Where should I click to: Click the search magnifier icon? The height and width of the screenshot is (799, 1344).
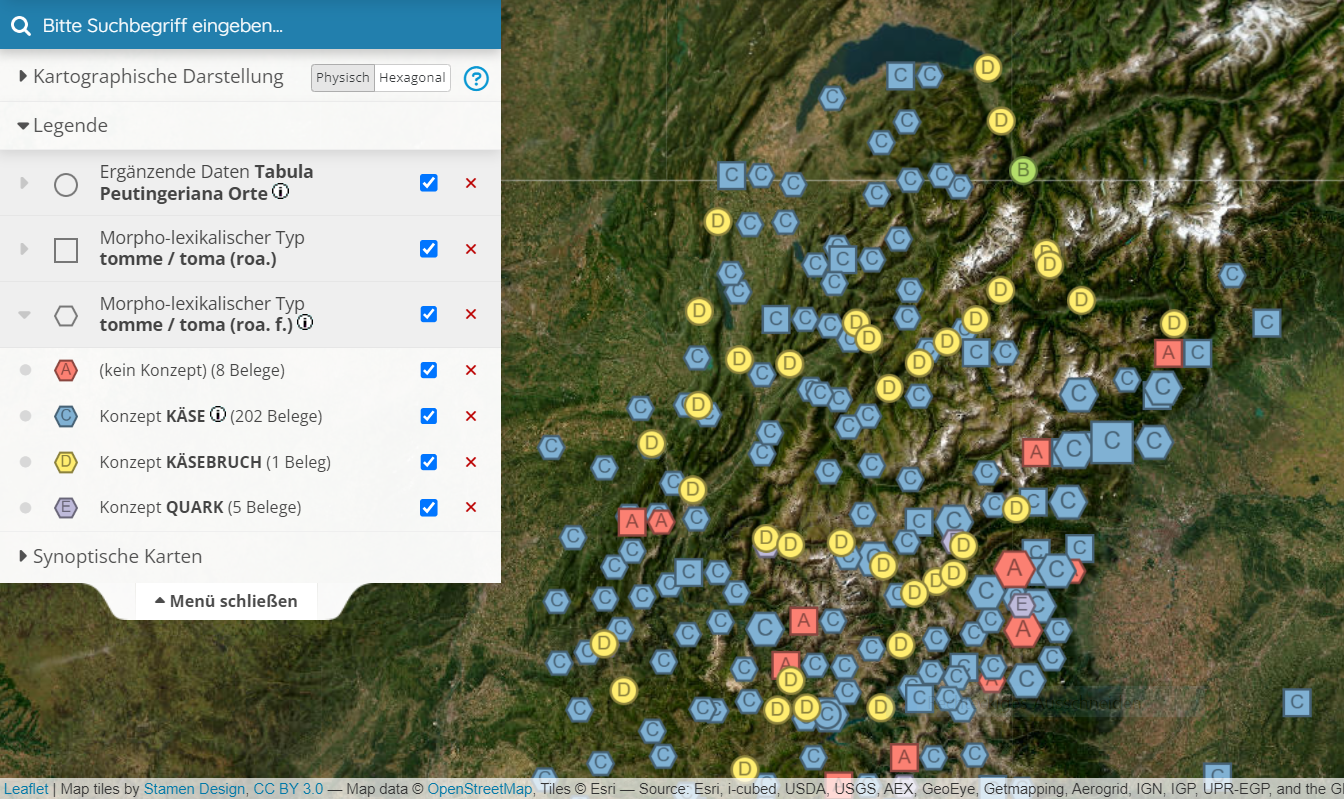tap(20, 25)
